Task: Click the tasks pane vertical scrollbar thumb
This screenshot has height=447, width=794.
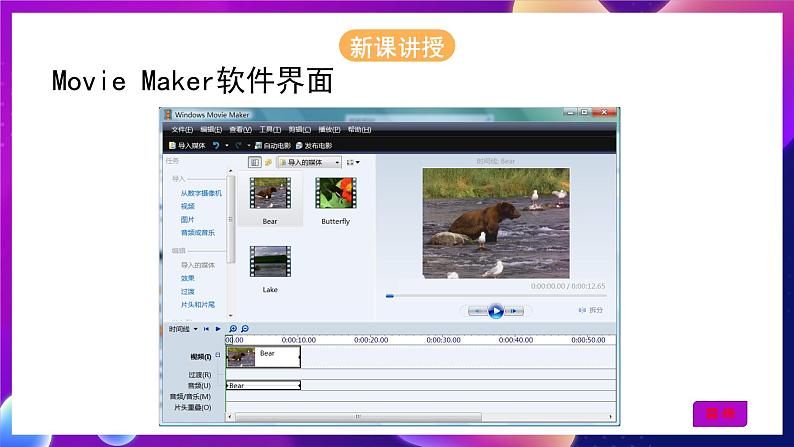Action: point(231,219)
